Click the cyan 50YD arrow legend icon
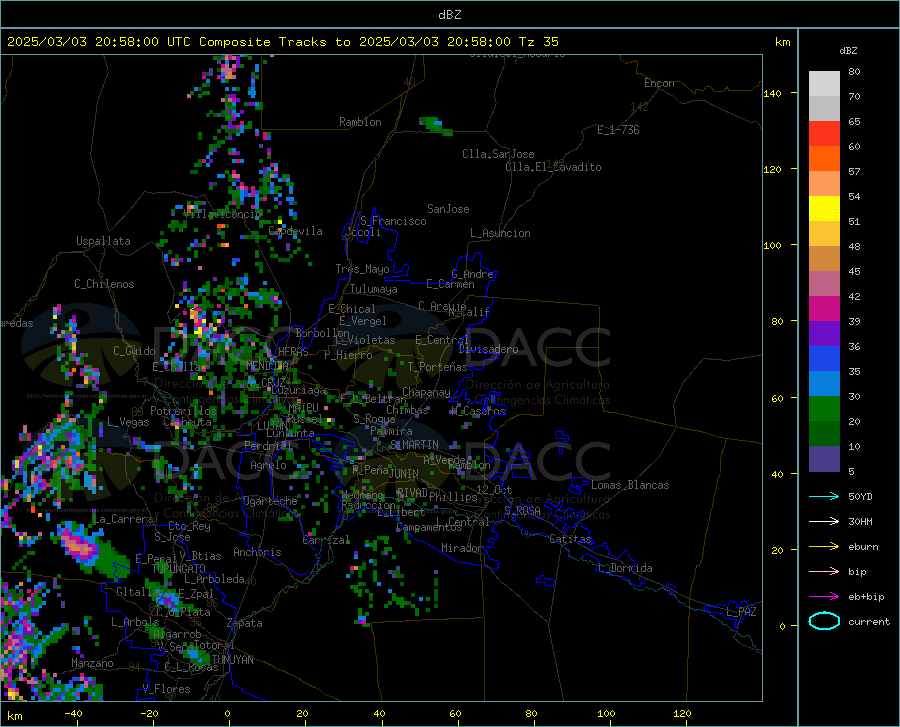Image resolution: width=900 pixels, height=727 pixels. pyautogui.click(x=824, y=496)
